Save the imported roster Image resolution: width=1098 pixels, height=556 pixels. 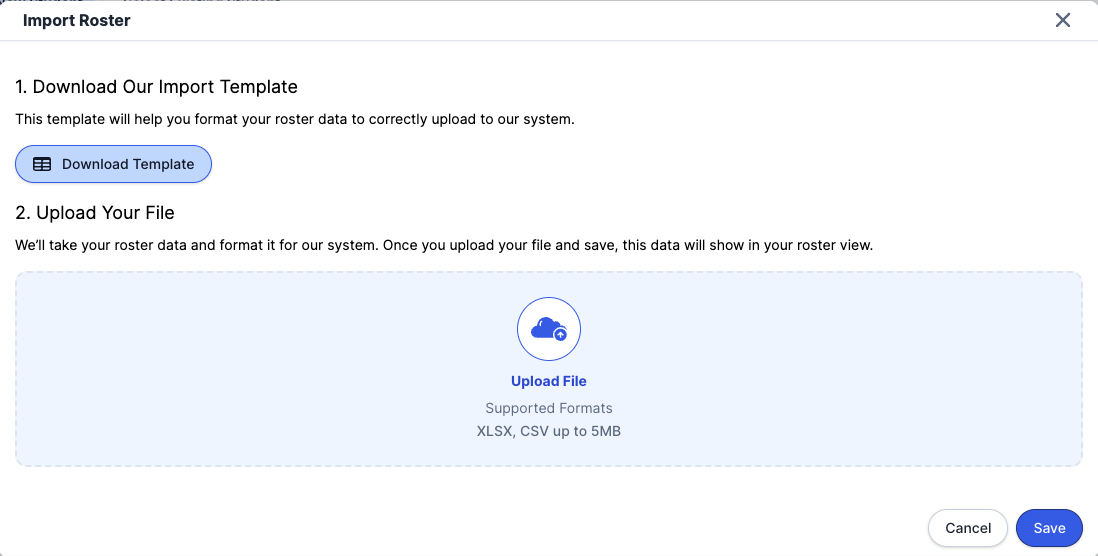(x=1049, y=528)
